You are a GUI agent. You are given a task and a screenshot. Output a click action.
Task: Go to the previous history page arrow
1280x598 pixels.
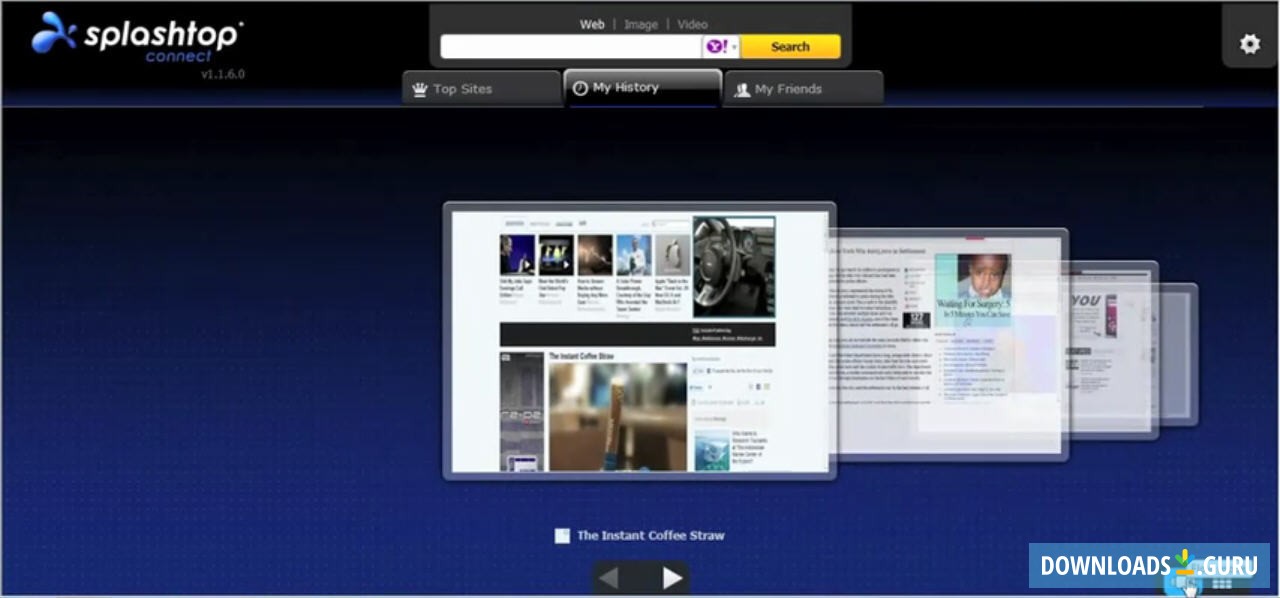(x=609, y=577)
